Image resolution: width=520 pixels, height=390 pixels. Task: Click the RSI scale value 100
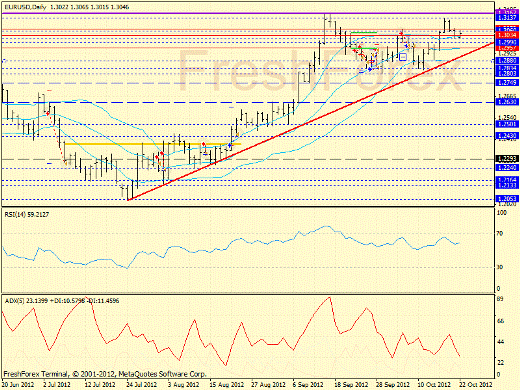click(x=502, y=213)
